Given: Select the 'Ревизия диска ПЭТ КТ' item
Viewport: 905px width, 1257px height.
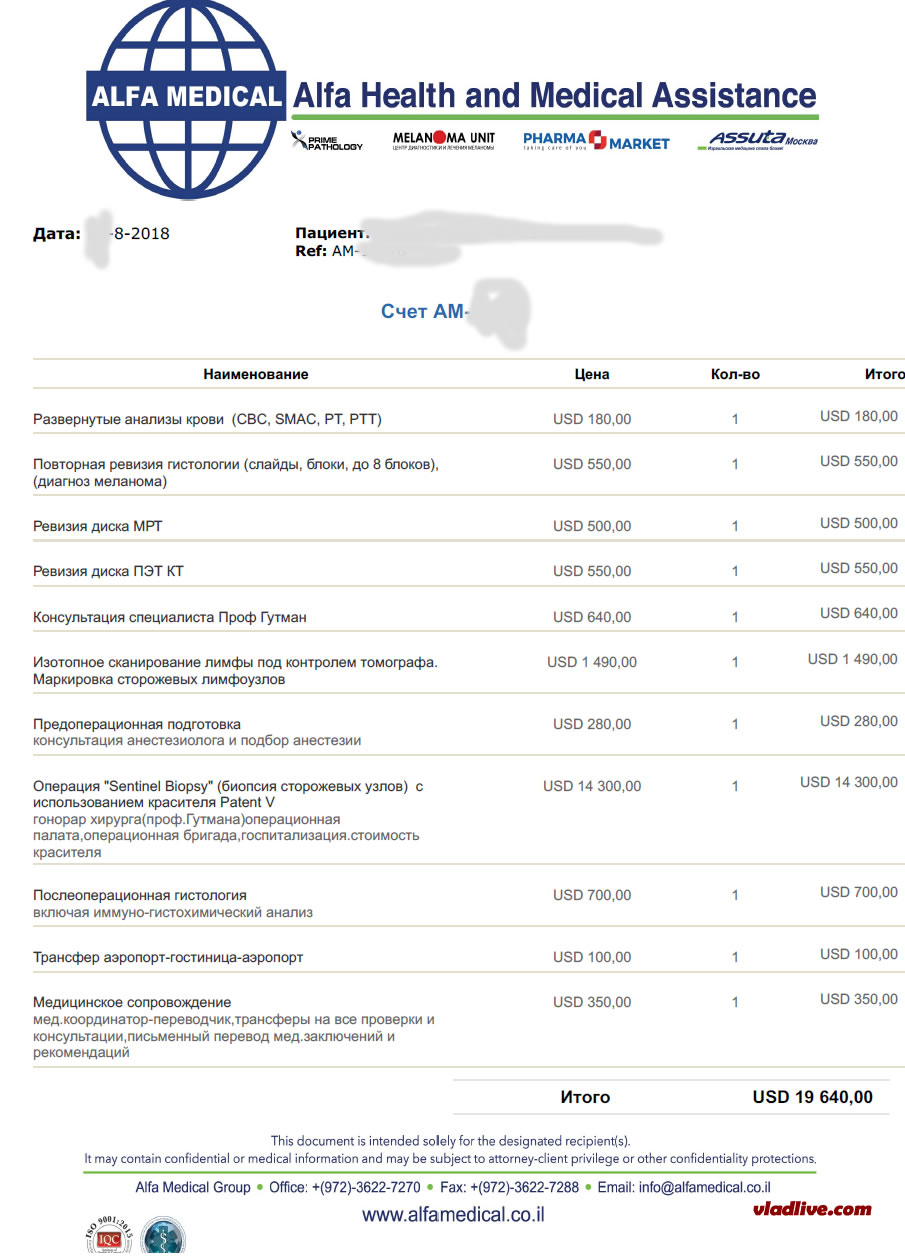Looking at the screenshot, I should pos(108,571).
